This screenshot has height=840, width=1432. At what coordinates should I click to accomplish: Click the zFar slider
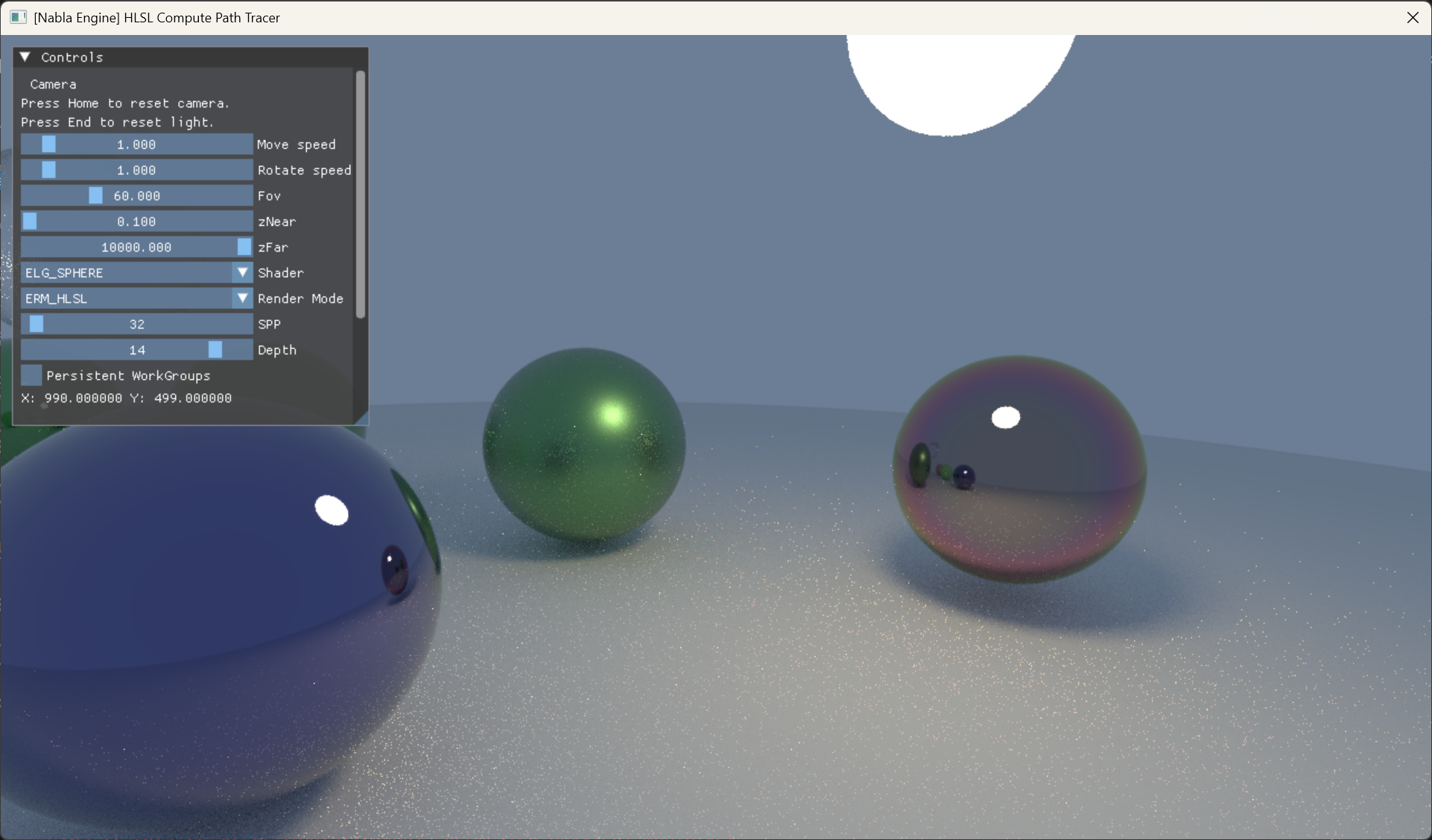[136, 247]
